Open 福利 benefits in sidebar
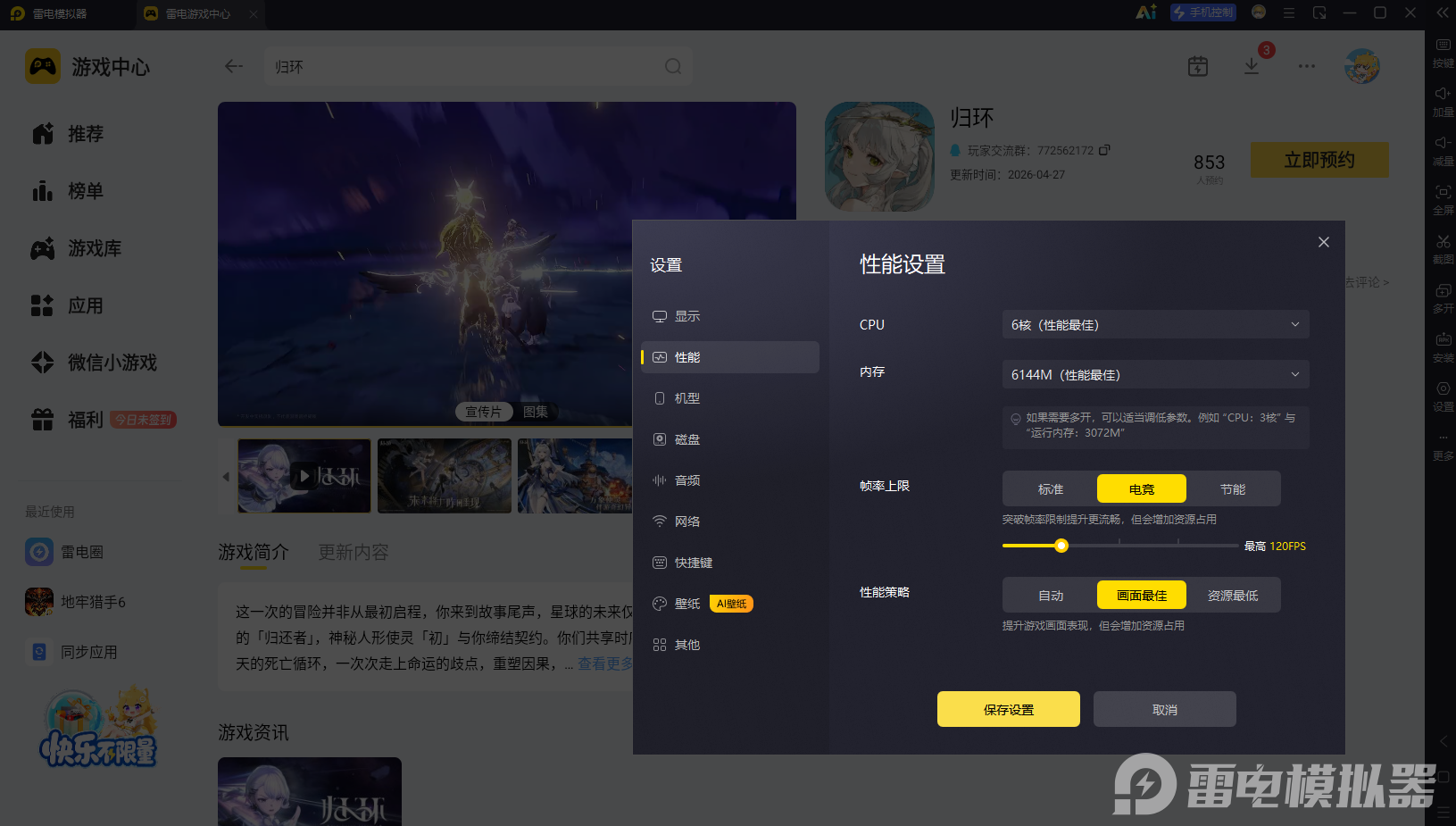Screen dimensions: 1456x826 tap(68, 420)
